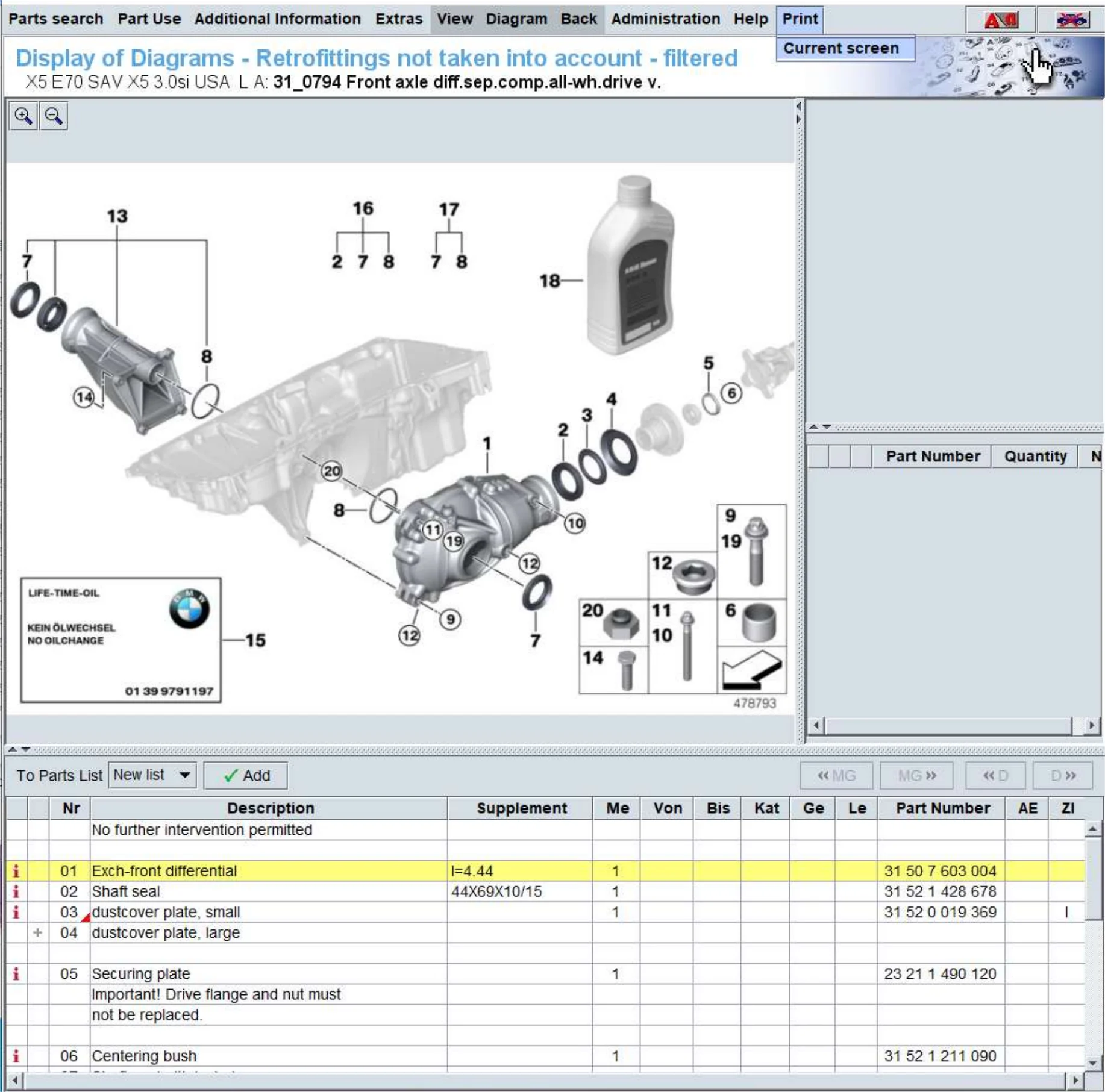Viewport: 1105px width, 1092px height.
Task: Click the zoom out magnifier icon
Action: tap(54, 116)
